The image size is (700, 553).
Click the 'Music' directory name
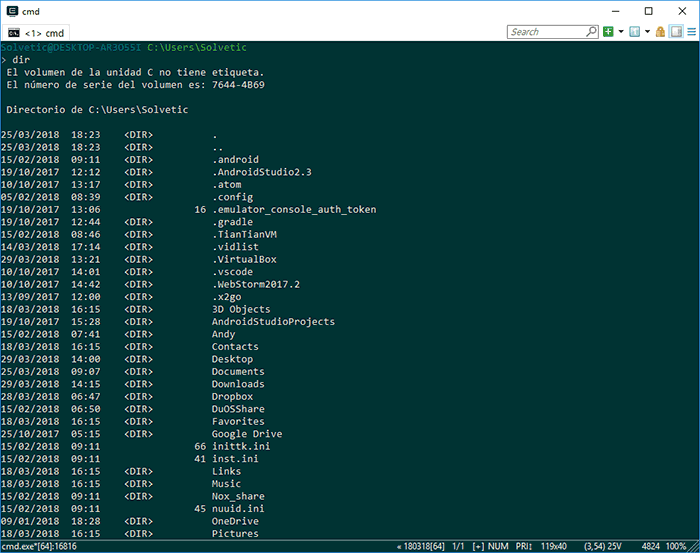(x=227, y=484)
